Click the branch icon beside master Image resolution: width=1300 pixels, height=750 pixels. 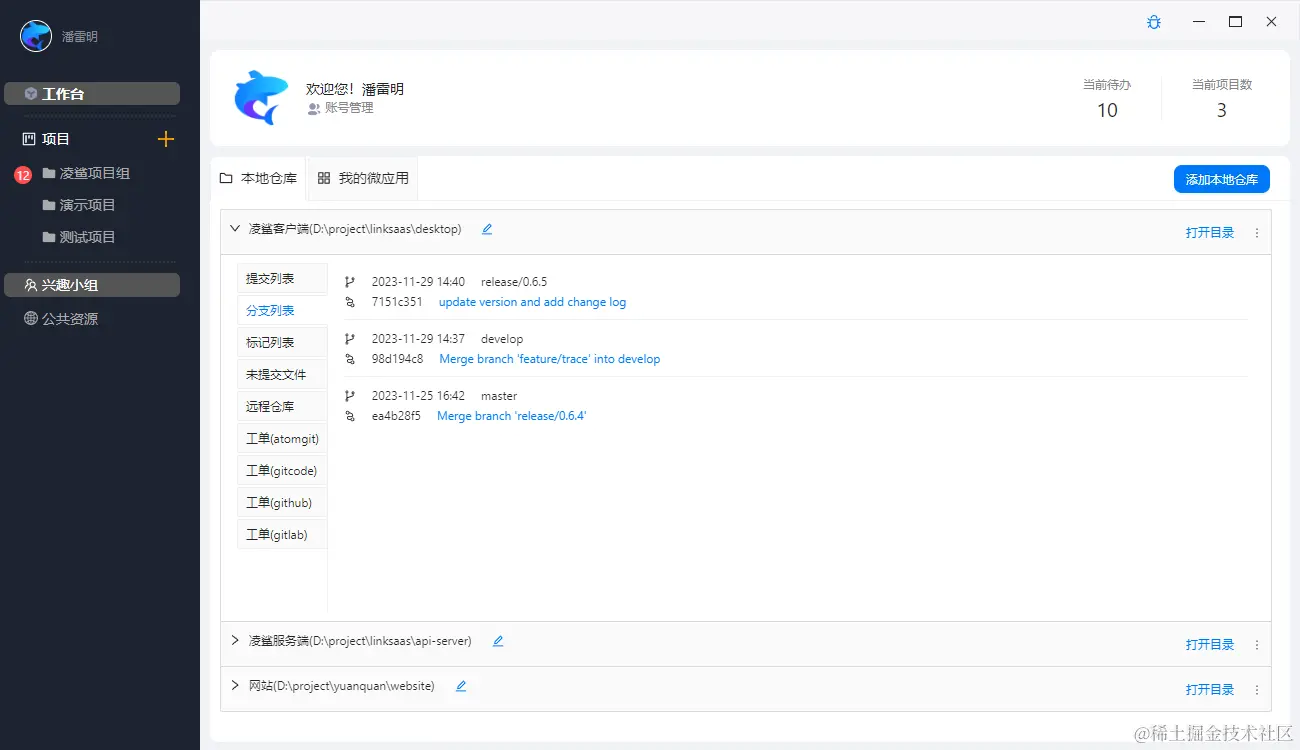pyautogui.click(x=350, y=396)
